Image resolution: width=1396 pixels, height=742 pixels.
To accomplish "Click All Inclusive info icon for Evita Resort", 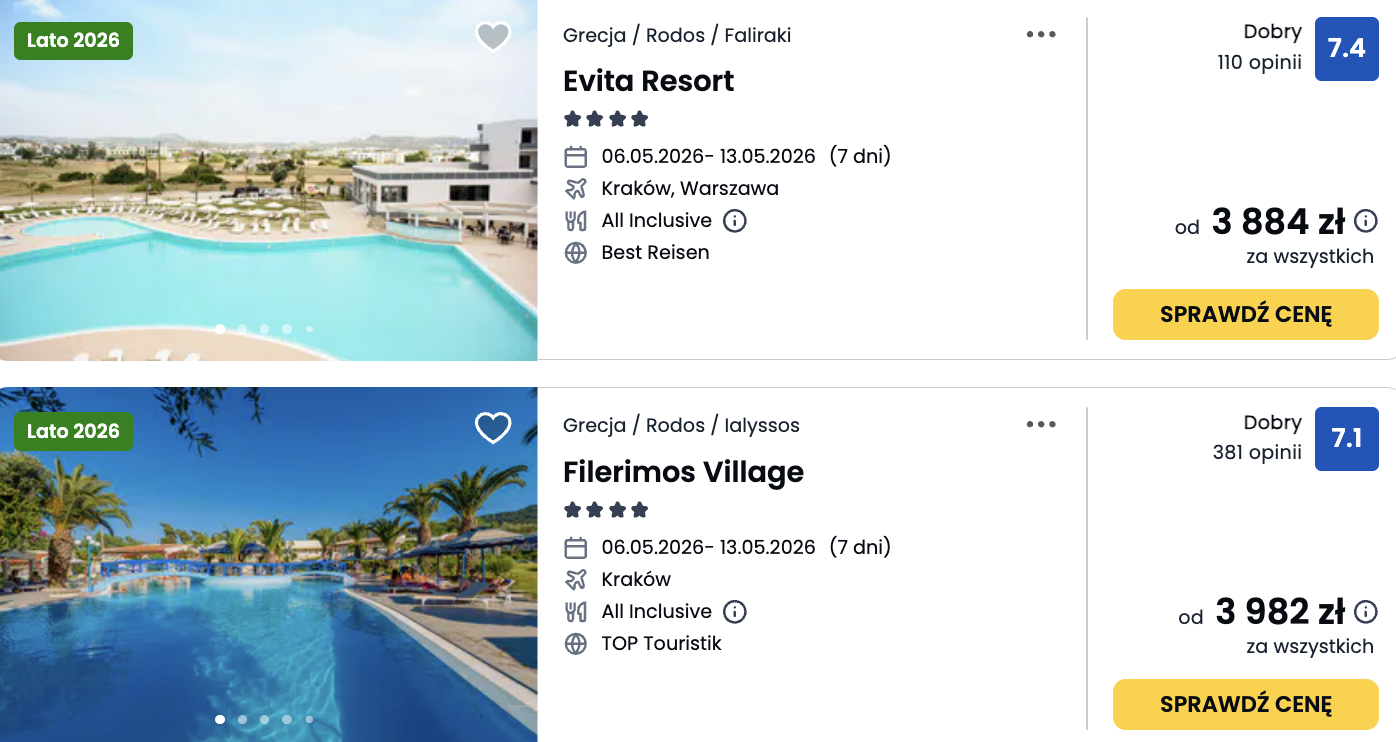I will pos(735,221).
